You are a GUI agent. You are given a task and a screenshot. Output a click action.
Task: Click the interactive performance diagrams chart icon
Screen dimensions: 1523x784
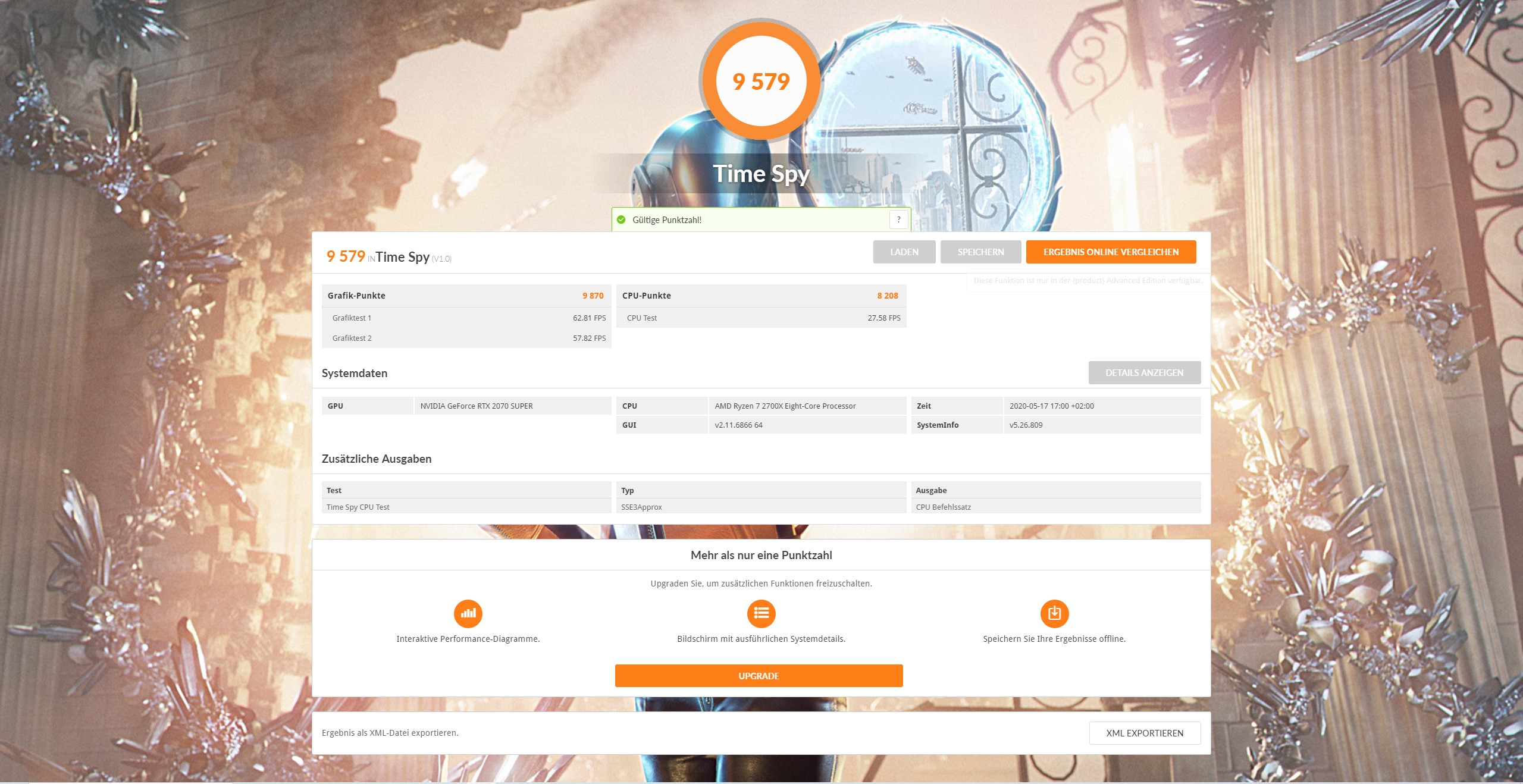468,613
